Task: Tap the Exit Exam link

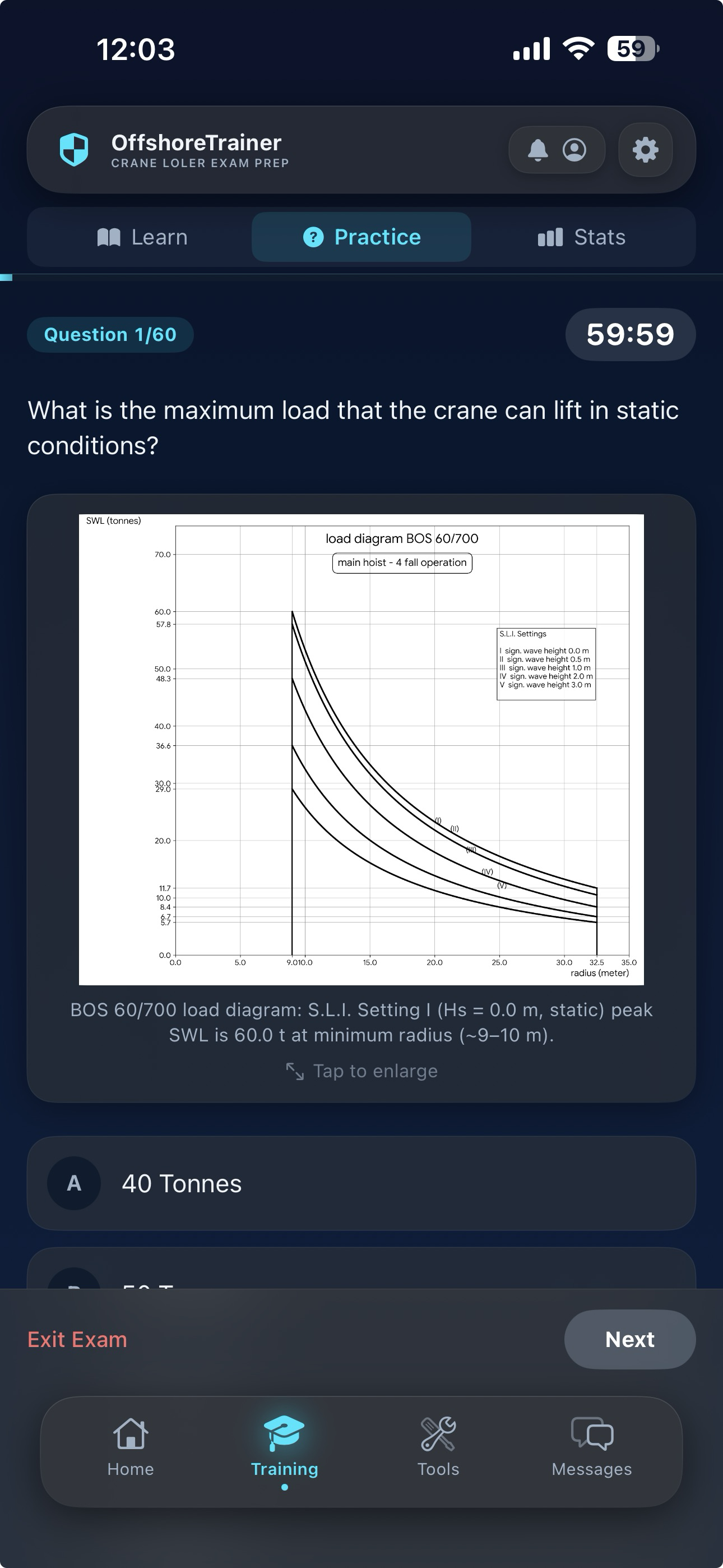Action: [77, 1339]
